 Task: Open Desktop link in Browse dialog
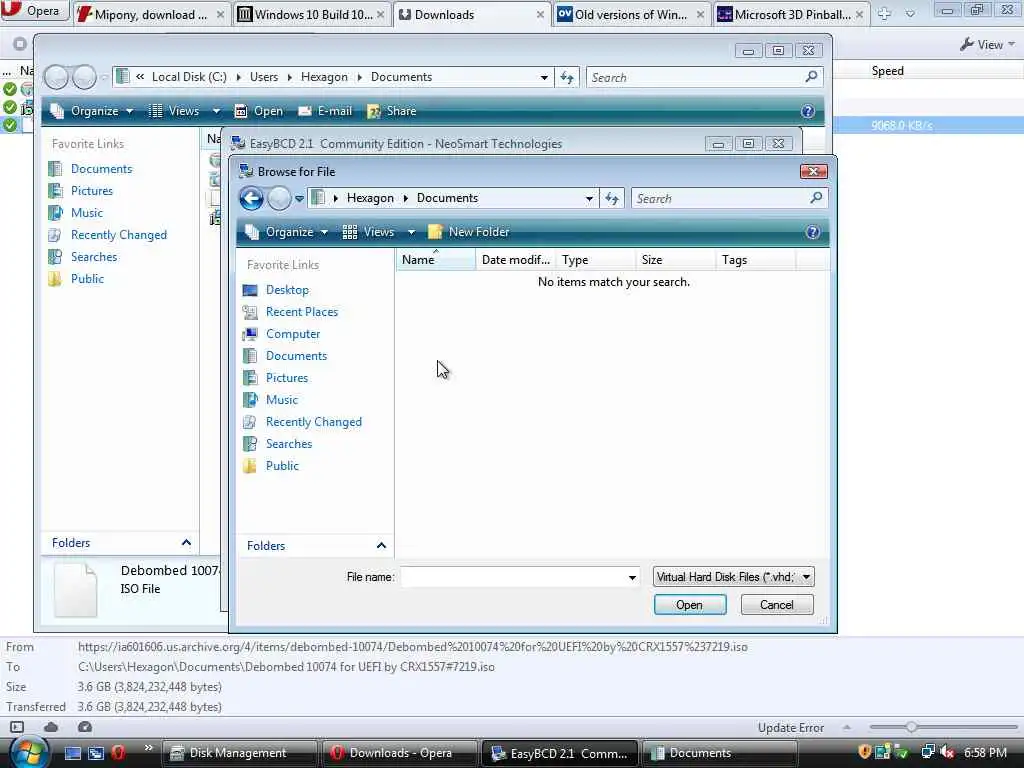pyautogui.click(x=287, y=290)
